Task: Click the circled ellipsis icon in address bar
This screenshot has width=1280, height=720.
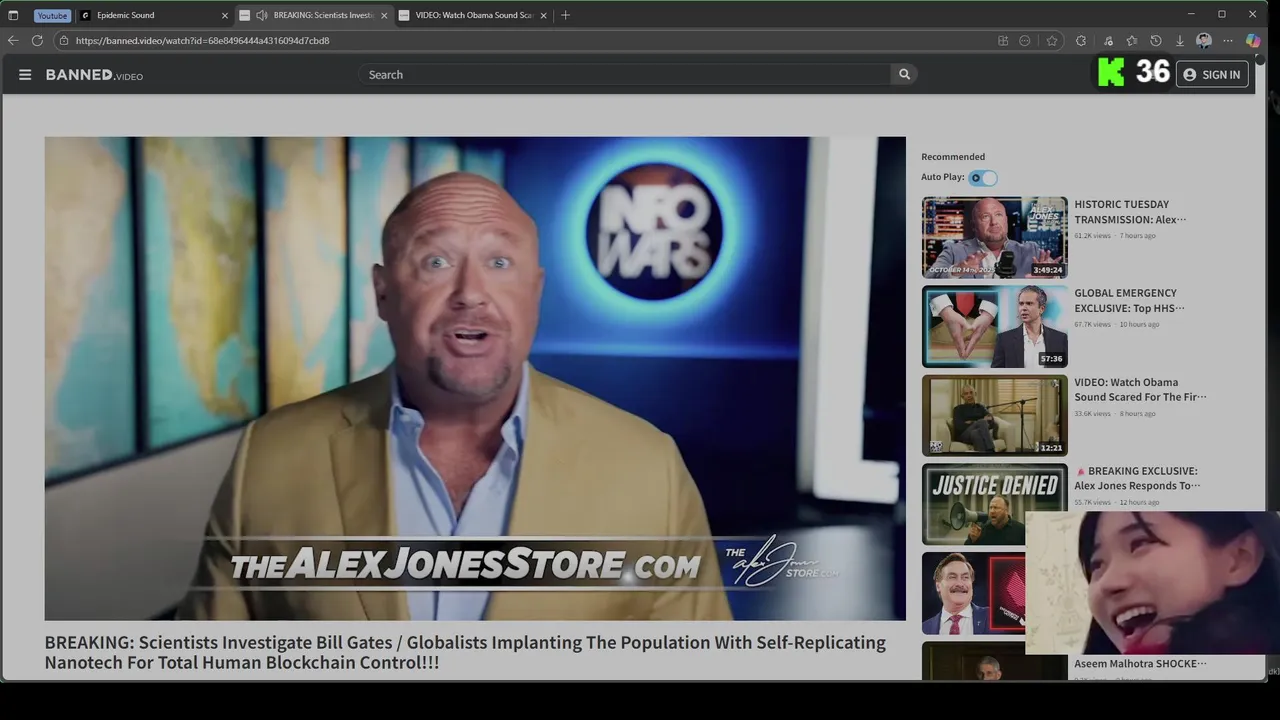Action: tap(1025, 40)
